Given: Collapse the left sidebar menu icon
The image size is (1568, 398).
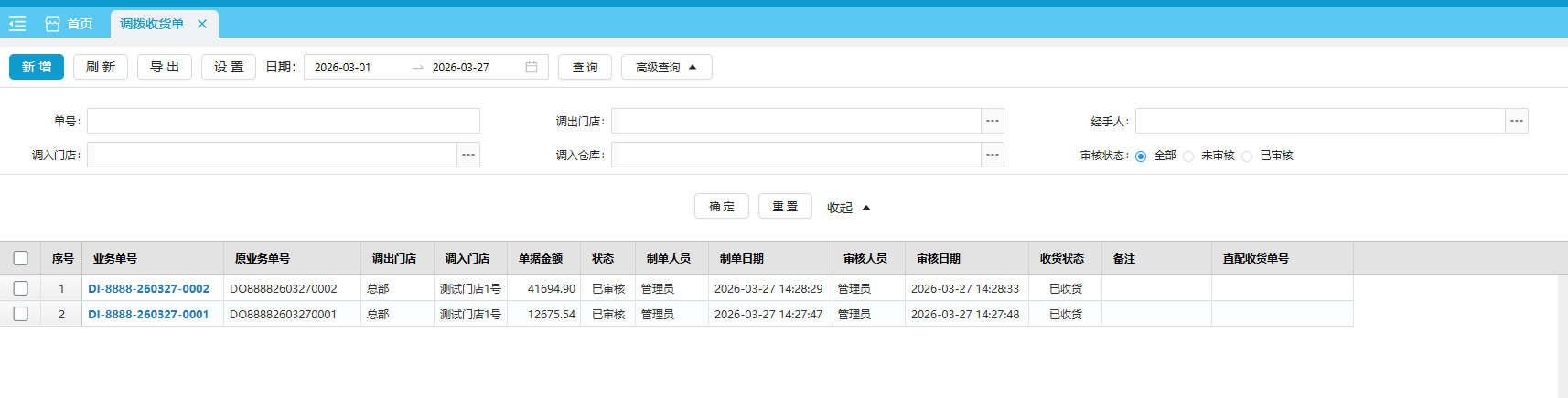Looking at the screenshot, I should click(x=17, y=24).
